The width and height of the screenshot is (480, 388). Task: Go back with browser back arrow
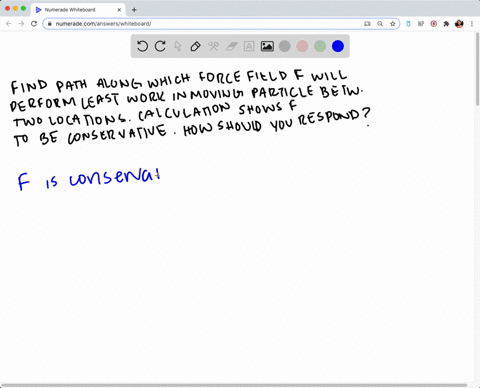9,24
